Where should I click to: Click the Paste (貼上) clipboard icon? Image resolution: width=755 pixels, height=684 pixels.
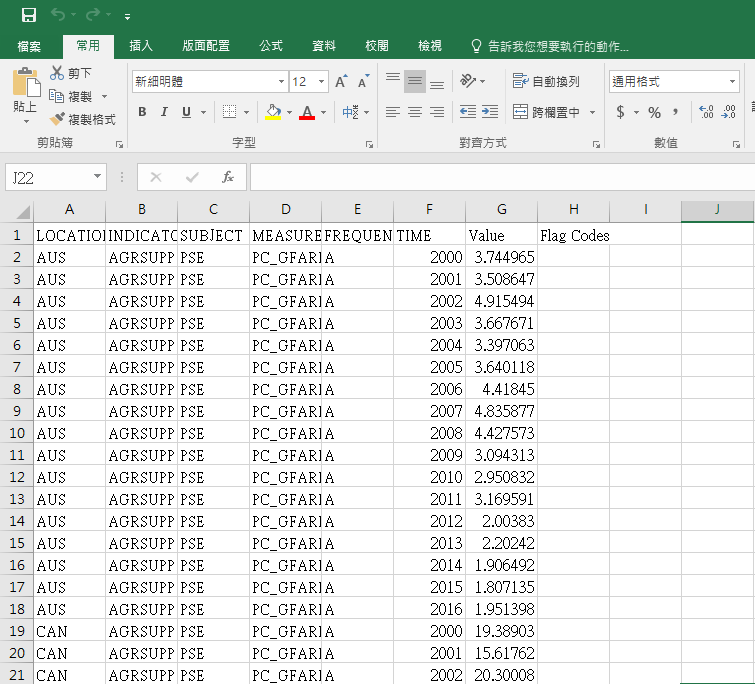click(x=26, y=82)
